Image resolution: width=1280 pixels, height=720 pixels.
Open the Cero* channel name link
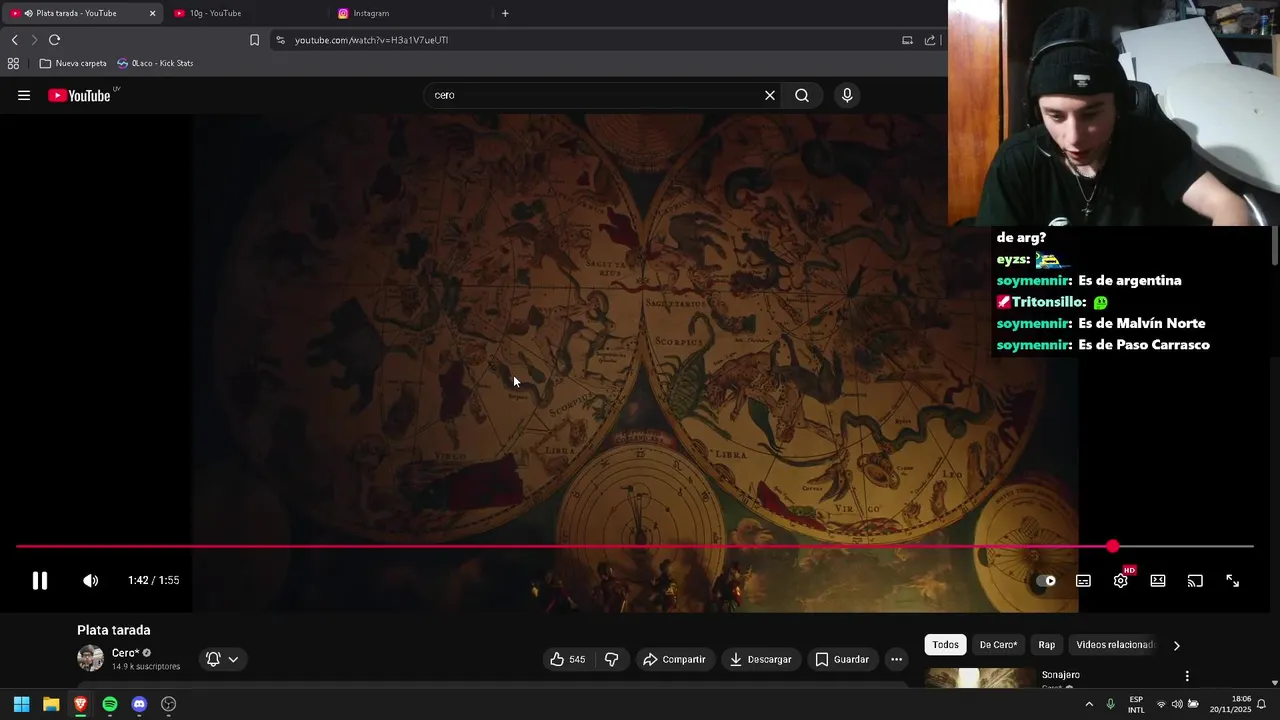pos(126,653)
